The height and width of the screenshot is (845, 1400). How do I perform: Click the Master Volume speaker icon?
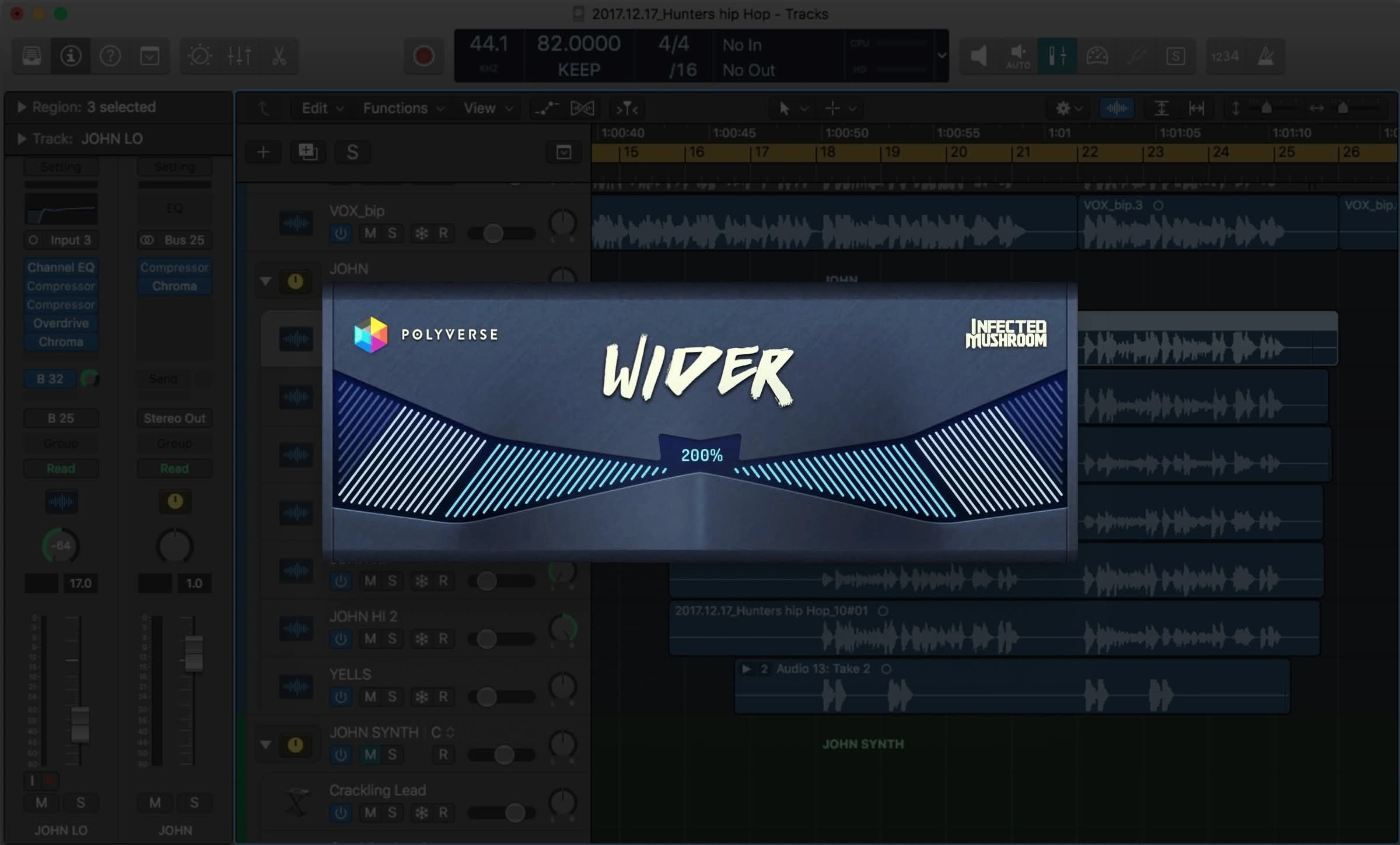pyautogui.click(x=979, y=56)
